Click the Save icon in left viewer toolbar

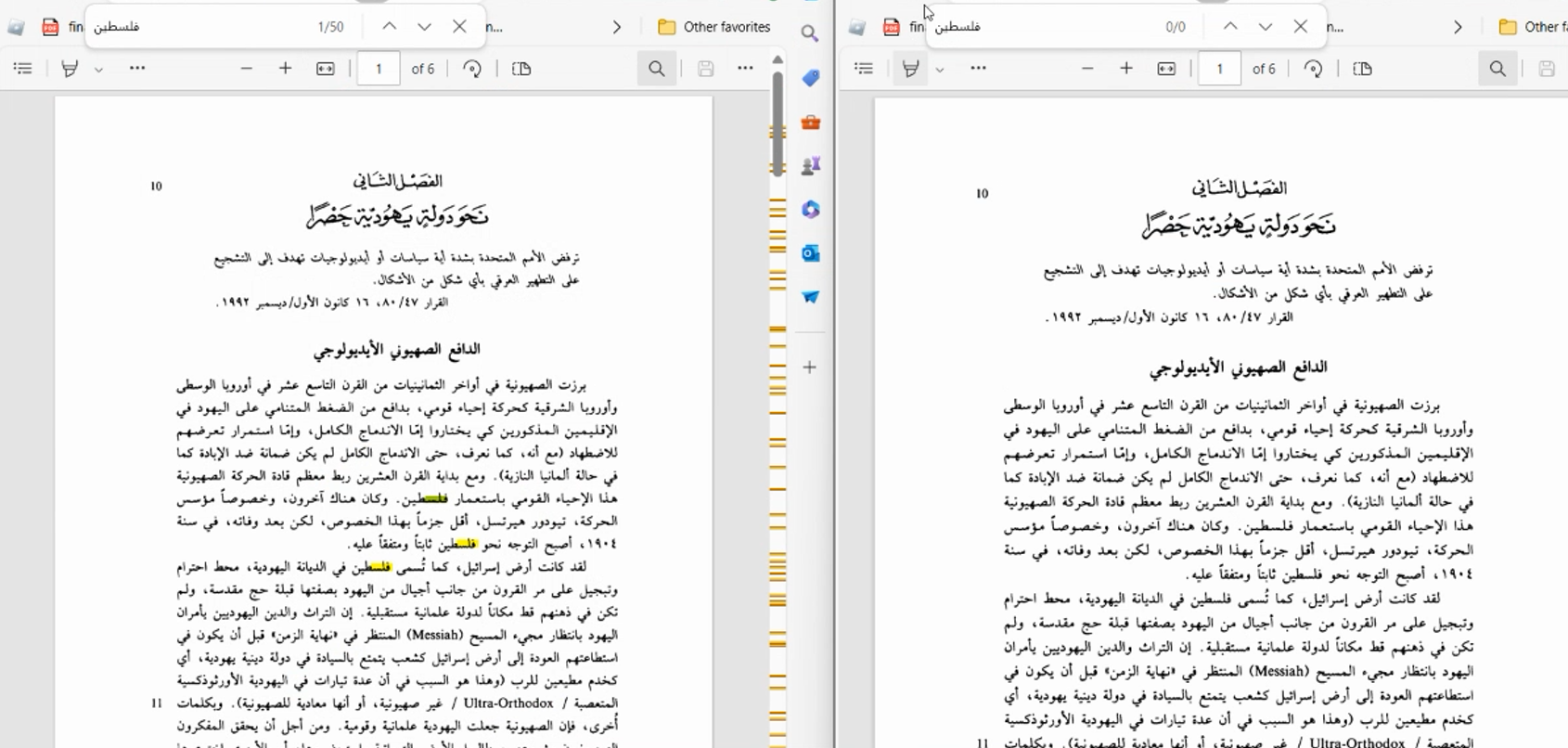pyautogui.click(x=706, y=69)
